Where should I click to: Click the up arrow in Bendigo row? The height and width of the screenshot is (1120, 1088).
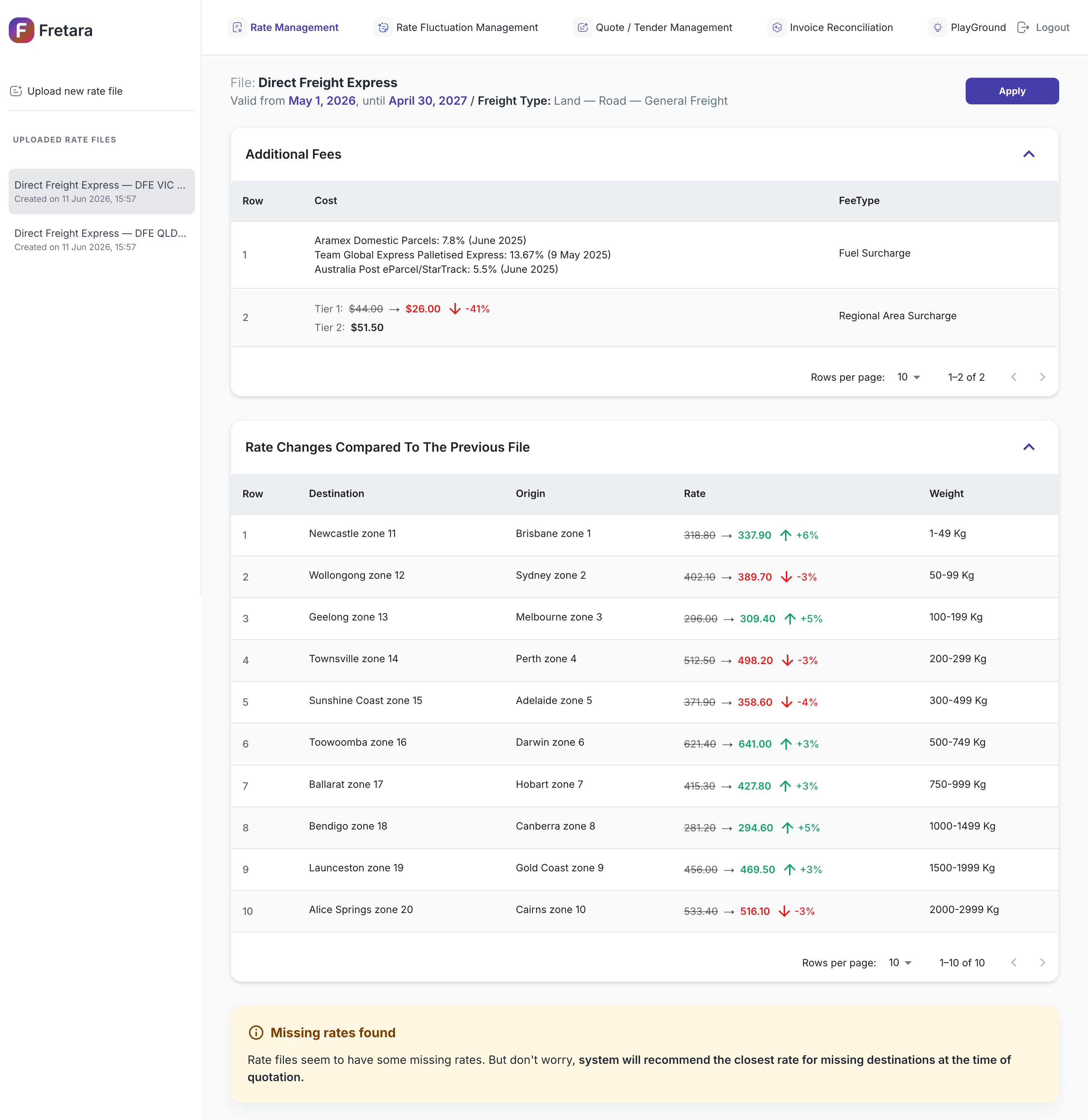787,828
